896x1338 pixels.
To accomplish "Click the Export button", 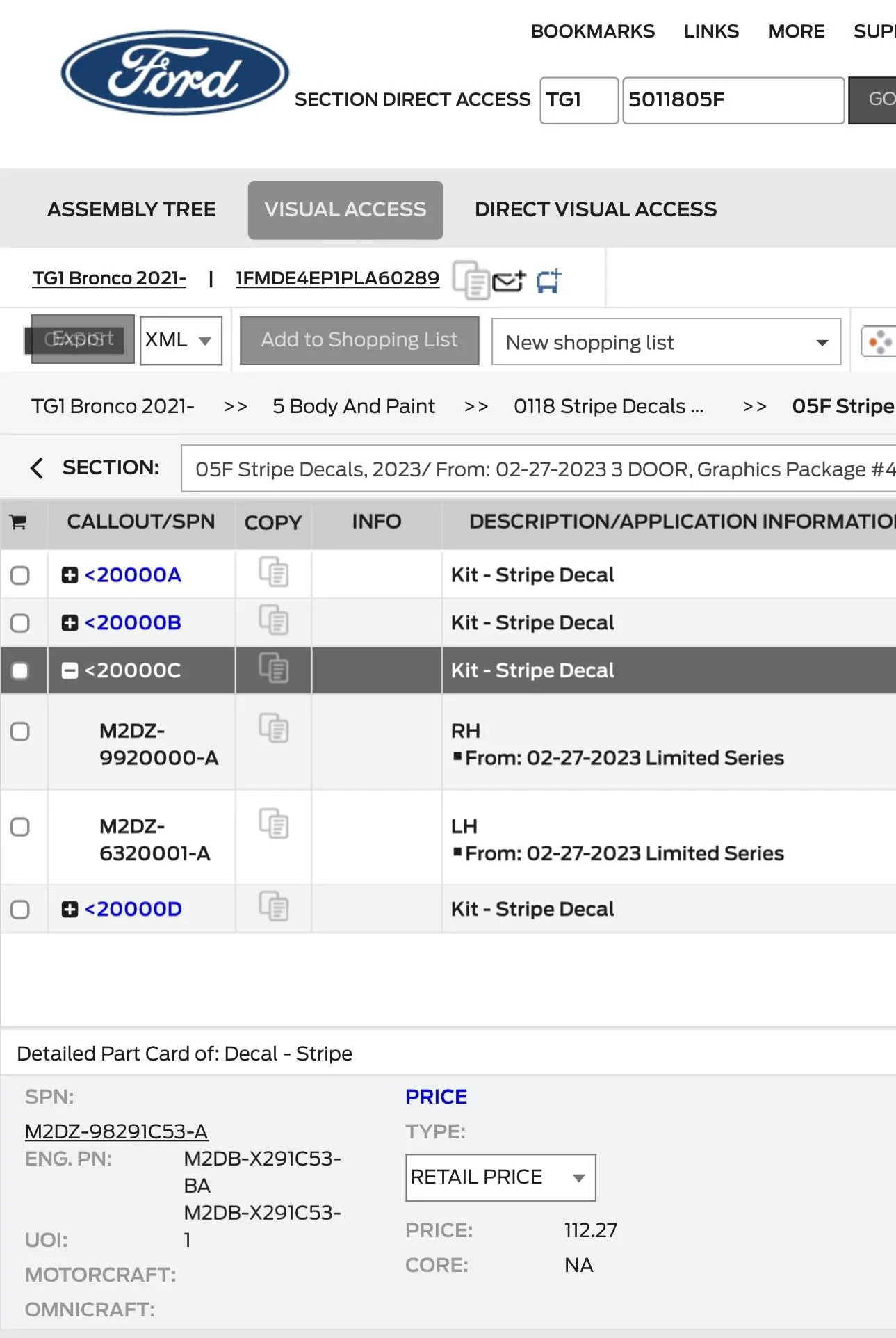I will [x=83, y=339].
